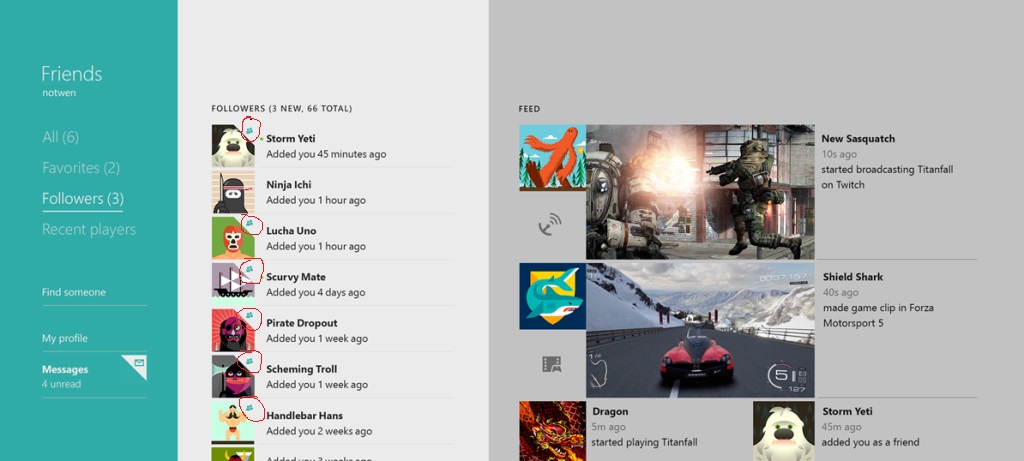Select the Pirate Dropout name
Image resolution: width=1024 pixels, height=461 pixels.
(x=302, y=323)
